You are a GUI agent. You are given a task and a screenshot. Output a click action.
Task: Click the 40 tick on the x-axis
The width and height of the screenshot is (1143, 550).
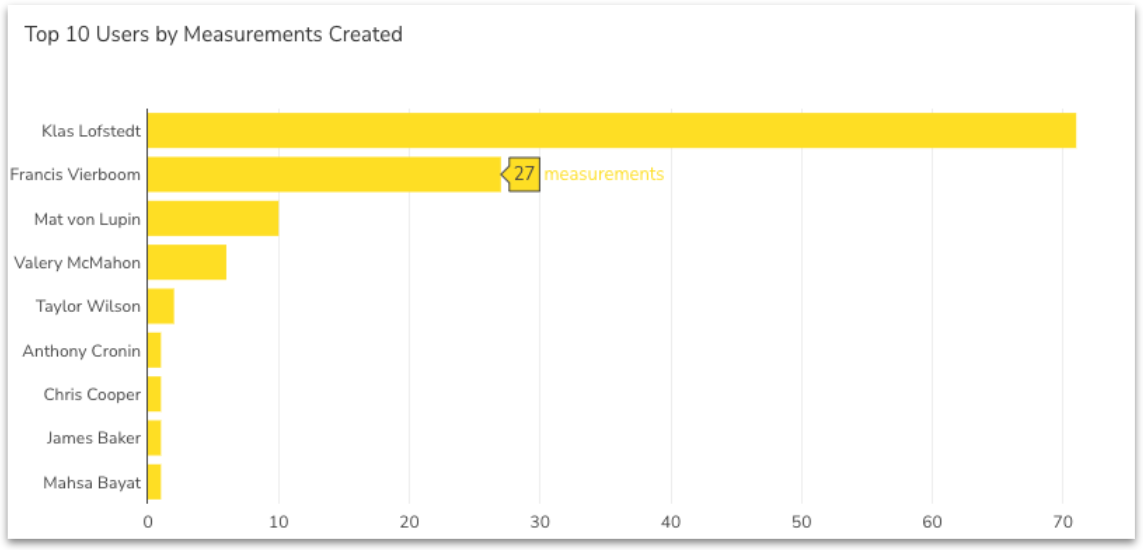[x=671, y=522]
